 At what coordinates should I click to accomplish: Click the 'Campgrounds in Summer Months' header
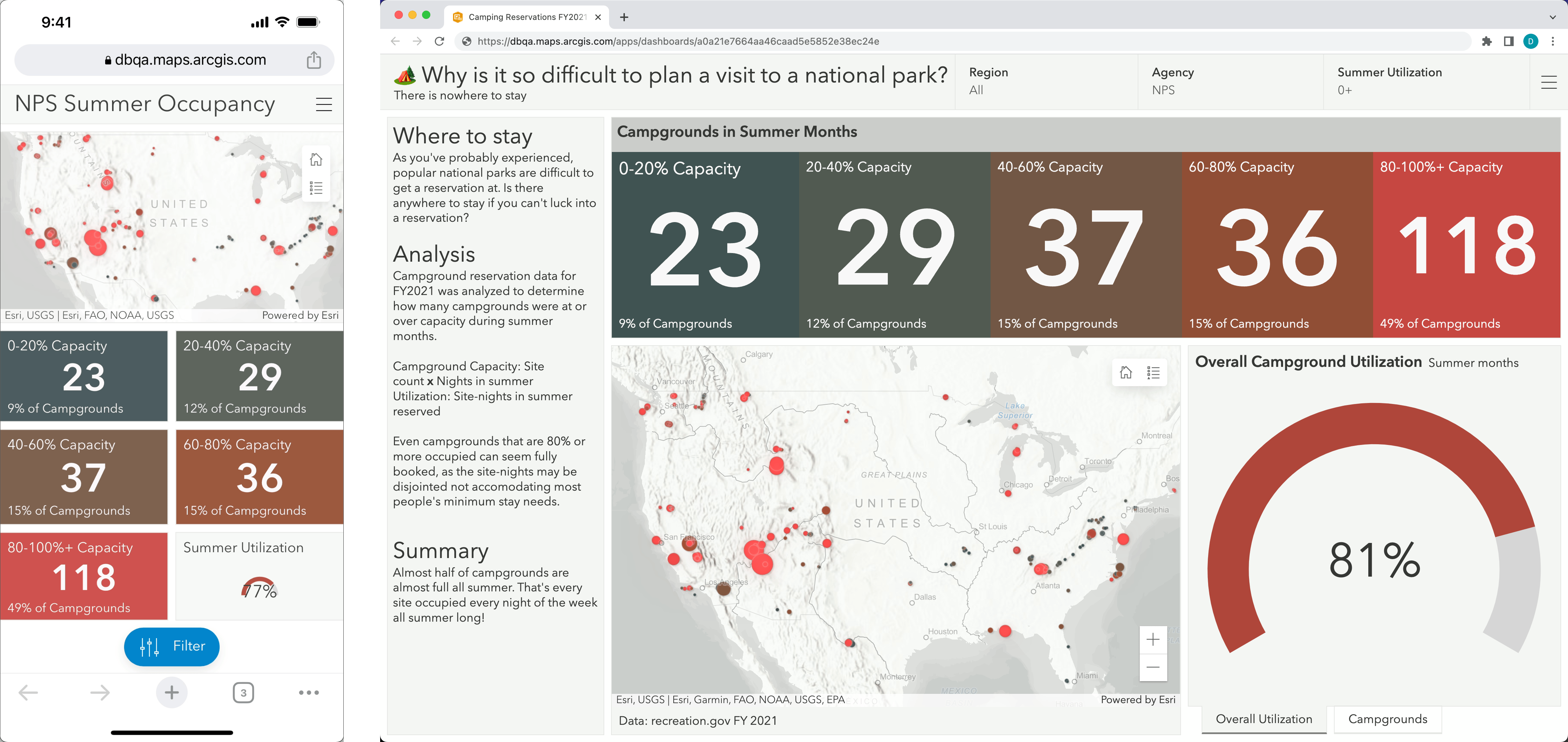pos(737,131)
